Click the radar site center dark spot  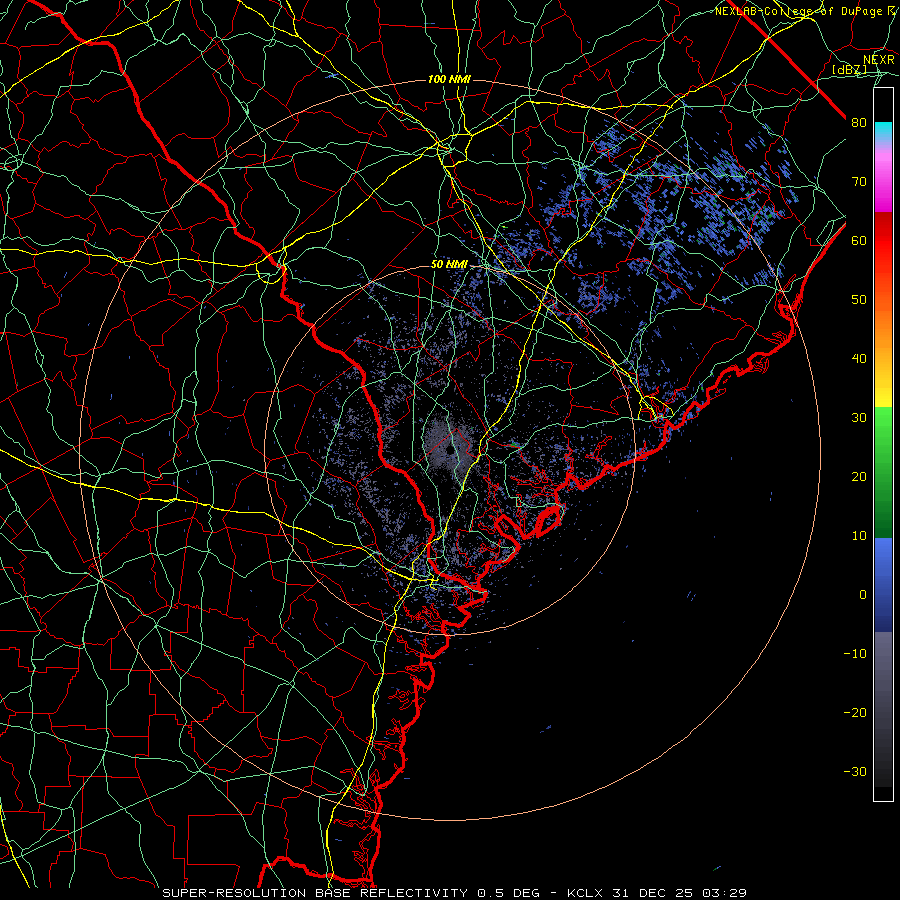450,451
